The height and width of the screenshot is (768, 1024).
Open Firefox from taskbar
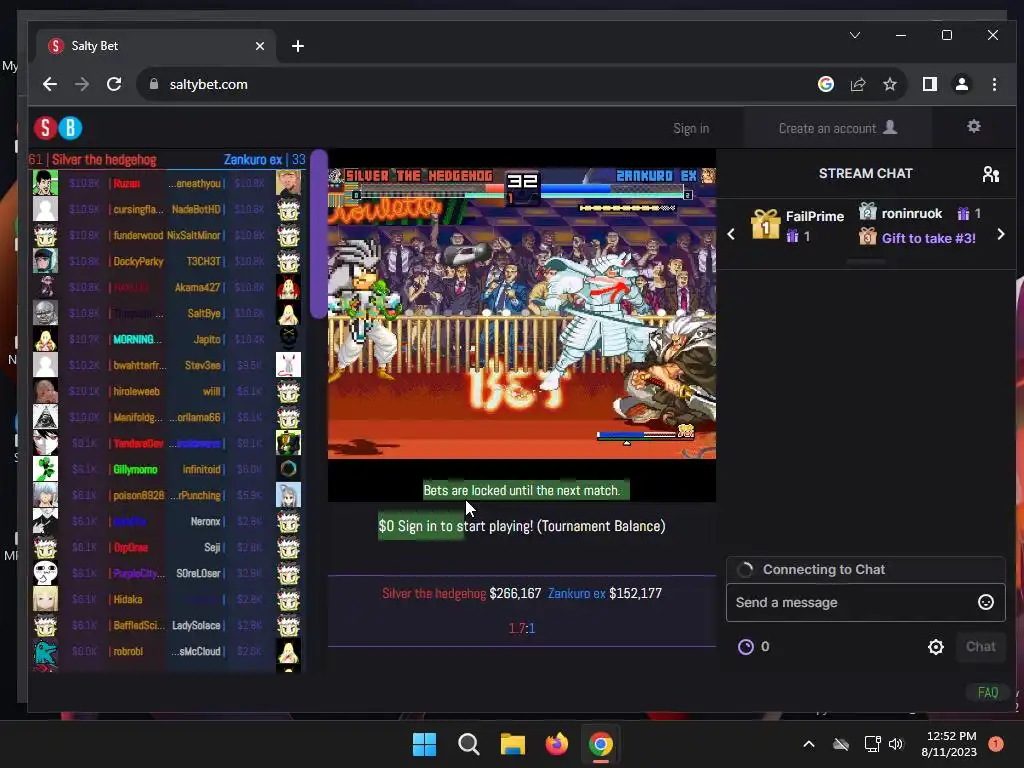pos(556,744)
